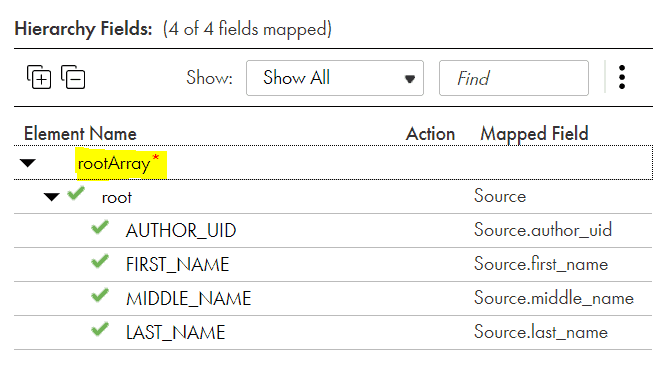Click the Collapse All icon
Image resolution: width=669 pixels, height=381 pixels.
click(x=73, y=77)
